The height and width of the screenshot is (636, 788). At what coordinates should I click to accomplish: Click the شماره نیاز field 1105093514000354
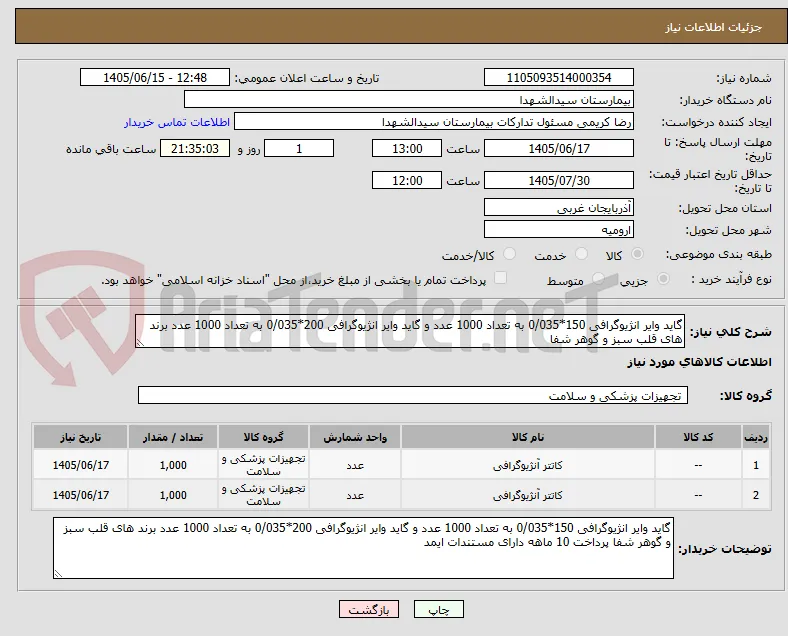pyautogui.click(x=559, y=77)
